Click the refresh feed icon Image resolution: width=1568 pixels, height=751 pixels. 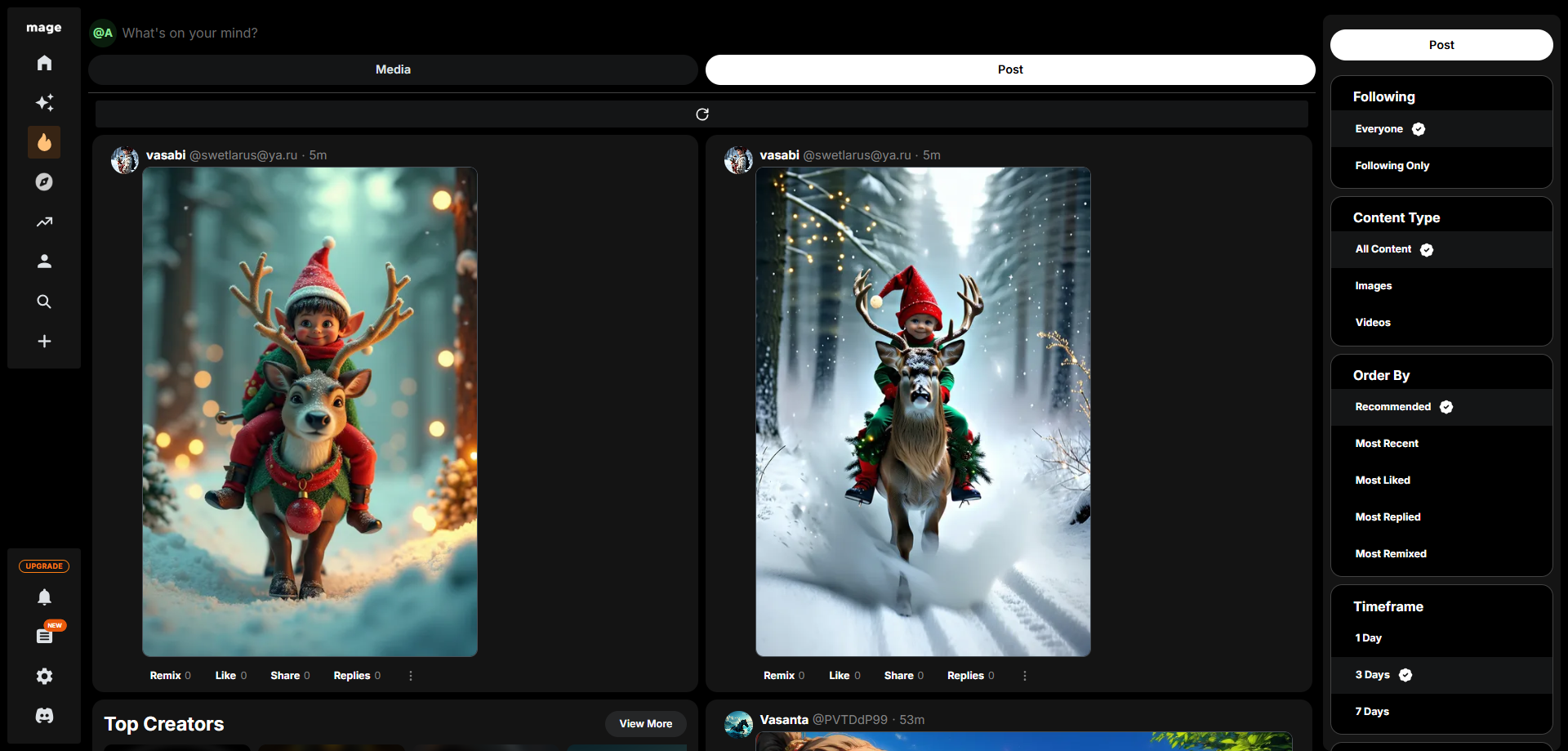pos(702,114)
